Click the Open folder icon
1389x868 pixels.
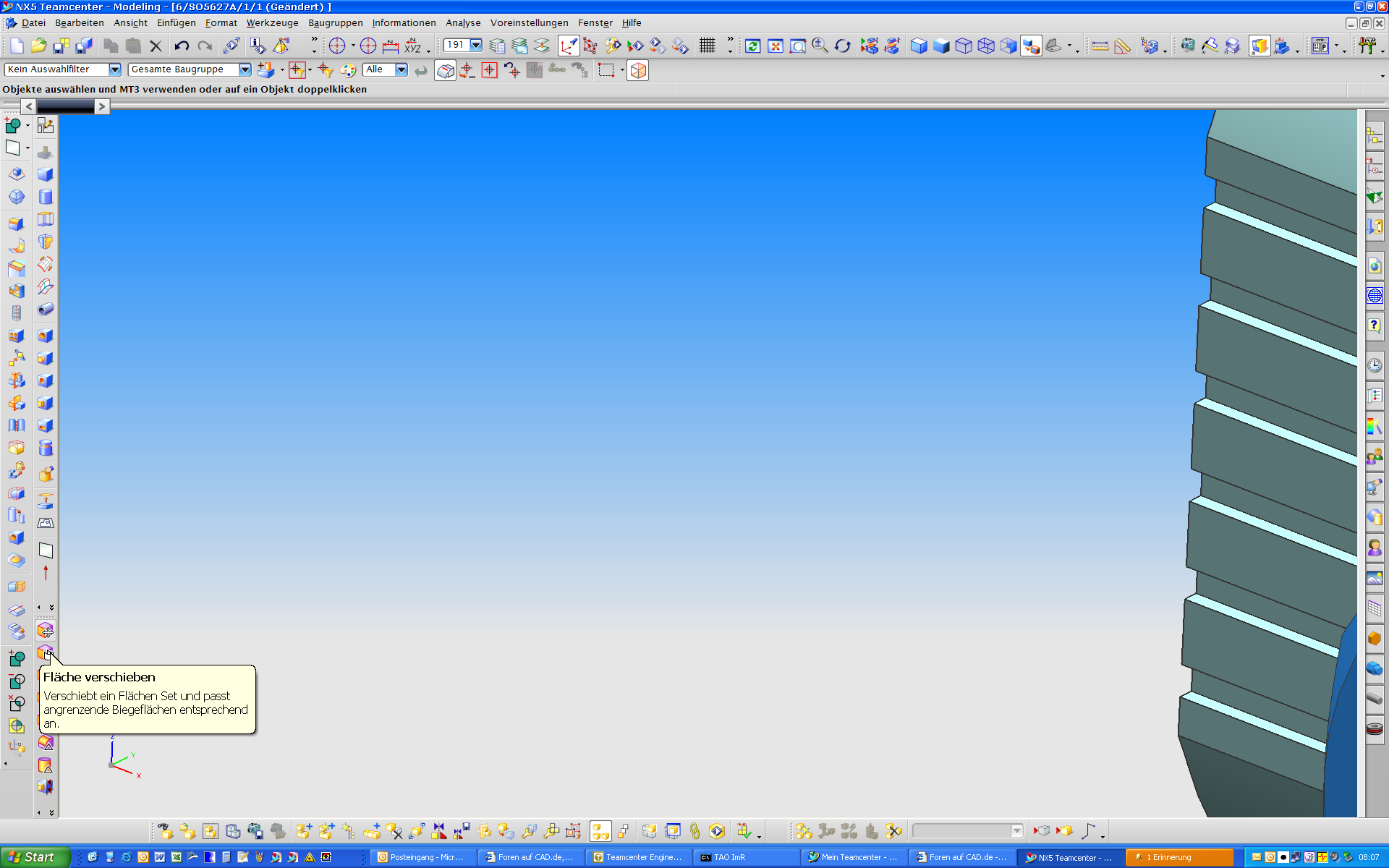38,46
